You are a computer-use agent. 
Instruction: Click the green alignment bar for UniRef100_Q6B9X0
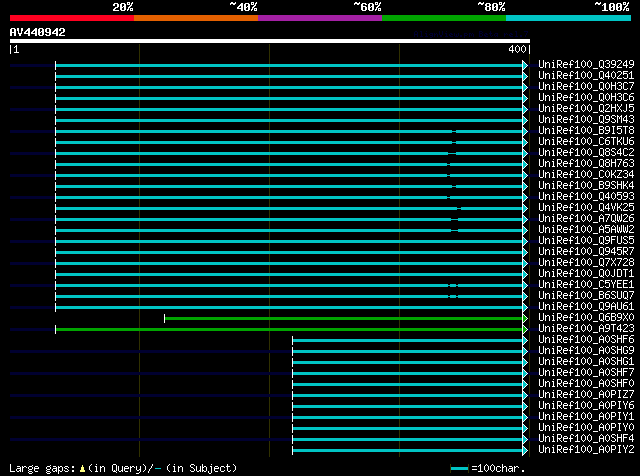click(x=344, y=318)
